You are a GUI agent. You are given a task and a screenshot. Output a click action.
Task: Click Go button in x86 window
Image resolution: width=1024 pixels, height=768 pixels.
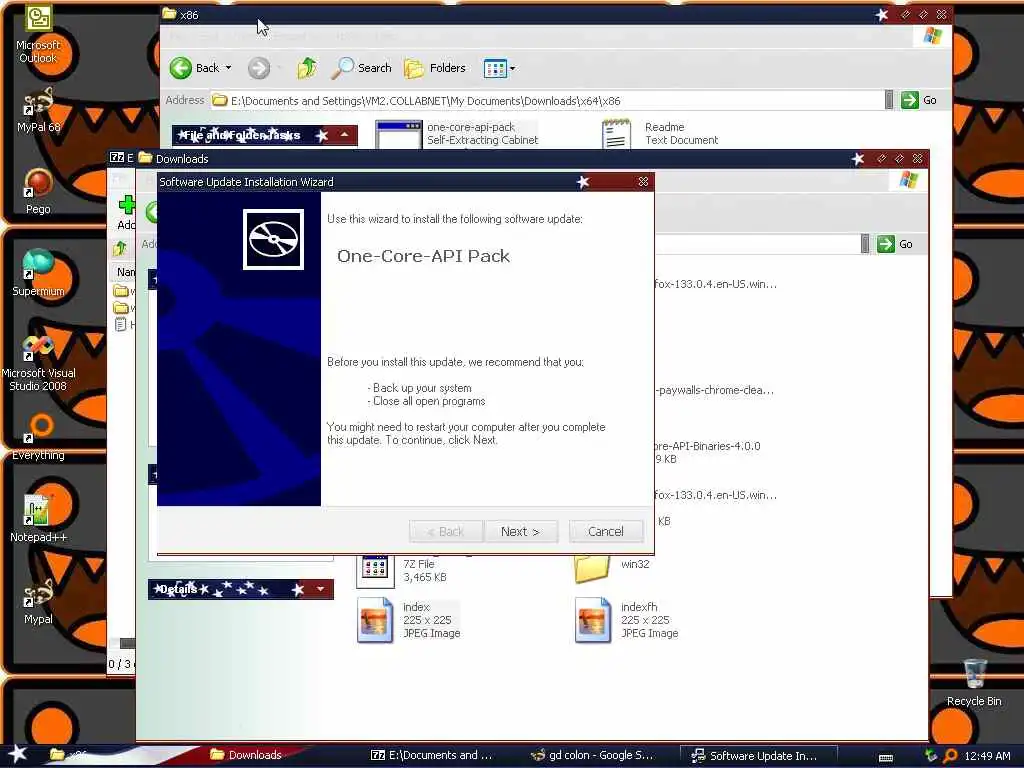(x=920, y=100)
